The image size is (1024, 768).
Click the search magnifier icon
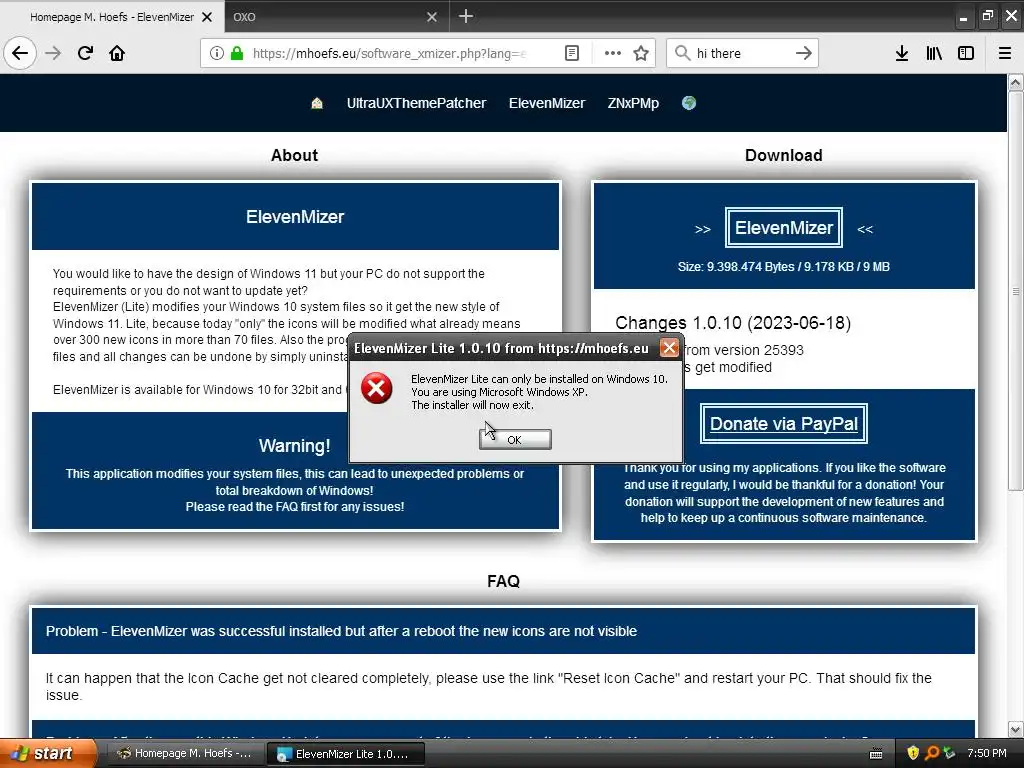682,53
